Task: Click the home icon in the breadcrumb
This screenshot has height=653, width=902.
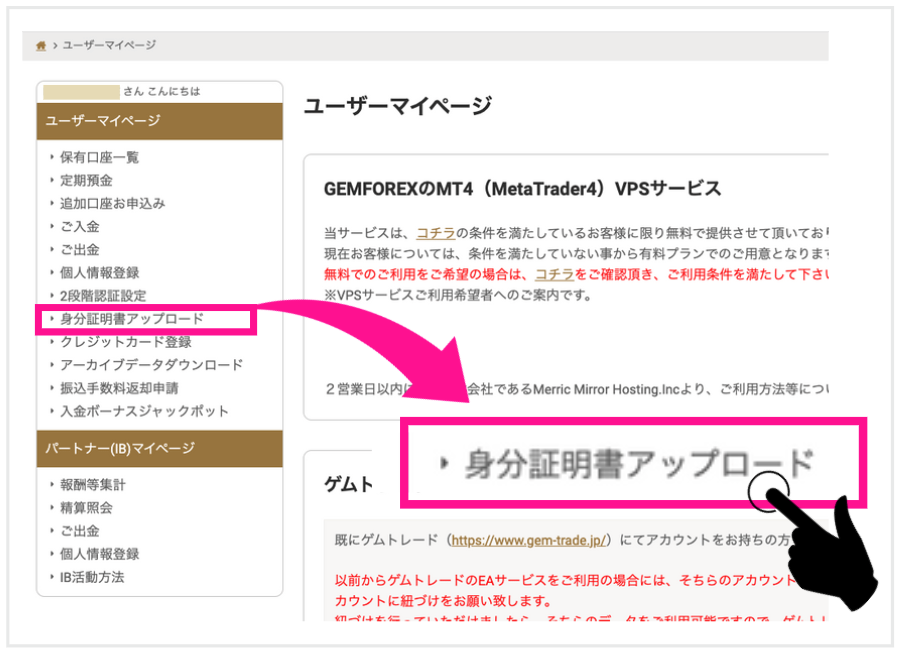Action: 41,45
